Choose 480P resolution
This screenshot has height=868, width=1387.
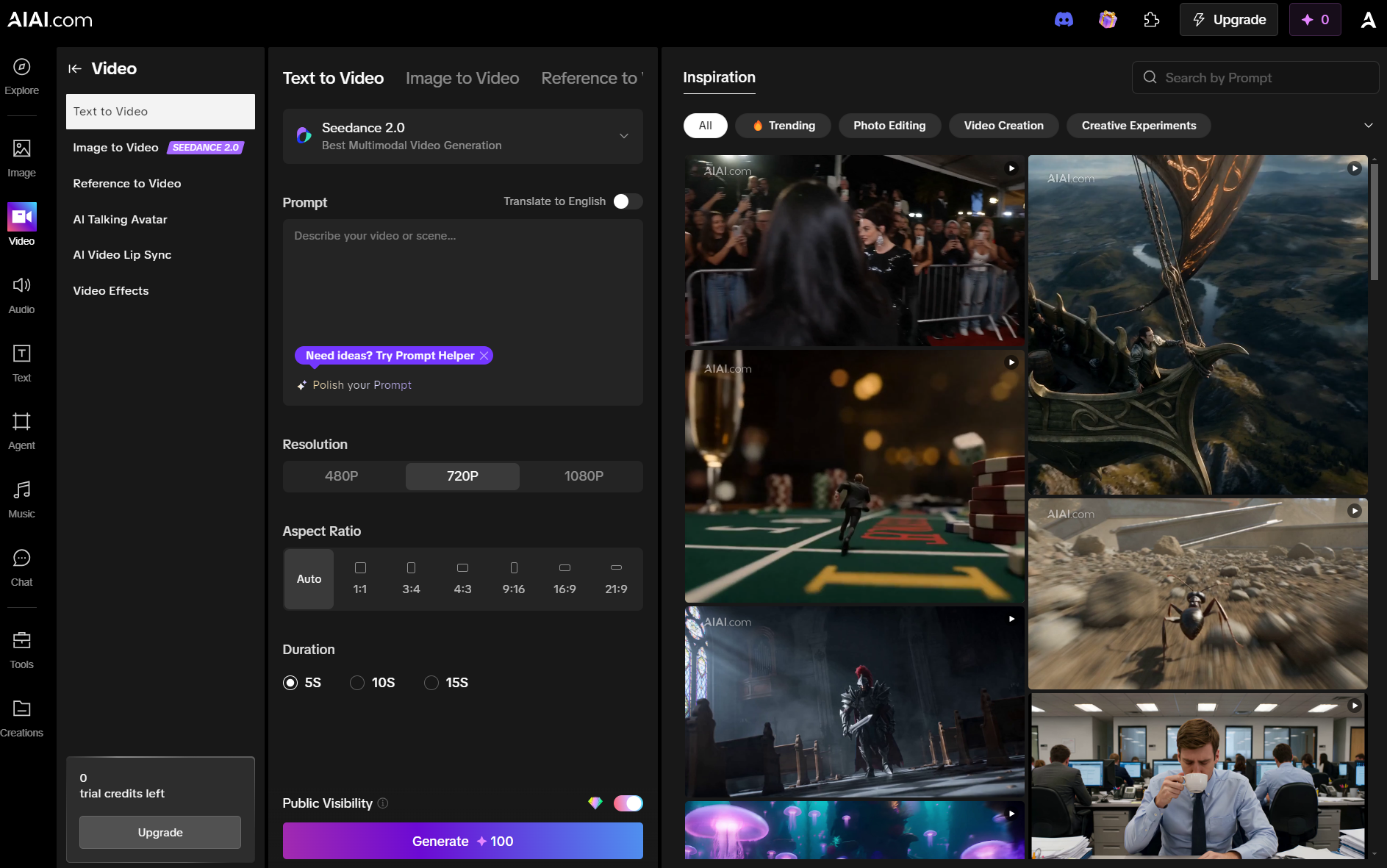coord(342,476)
